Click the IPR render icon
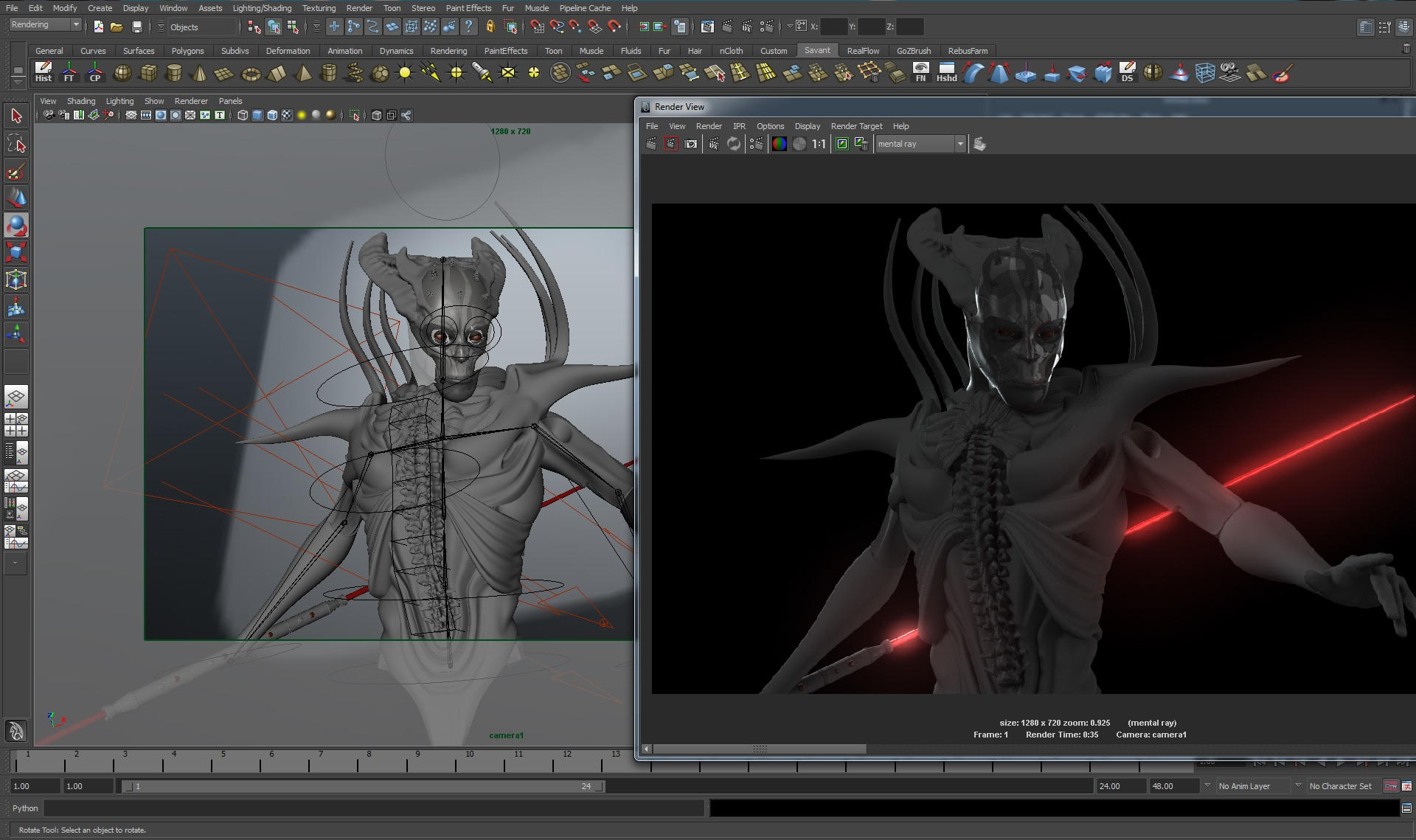 pos(713,145)
